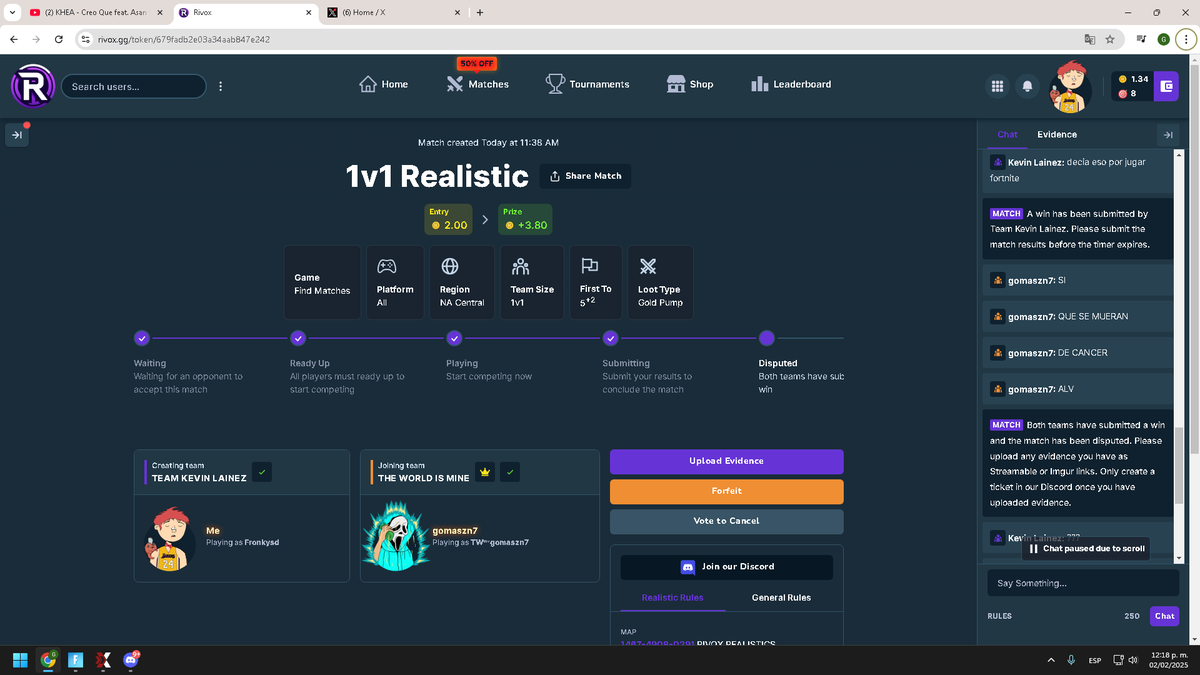Click the RULES link under chat input
This screenshot has width=1200, height=675.
[x=999, y=616]
